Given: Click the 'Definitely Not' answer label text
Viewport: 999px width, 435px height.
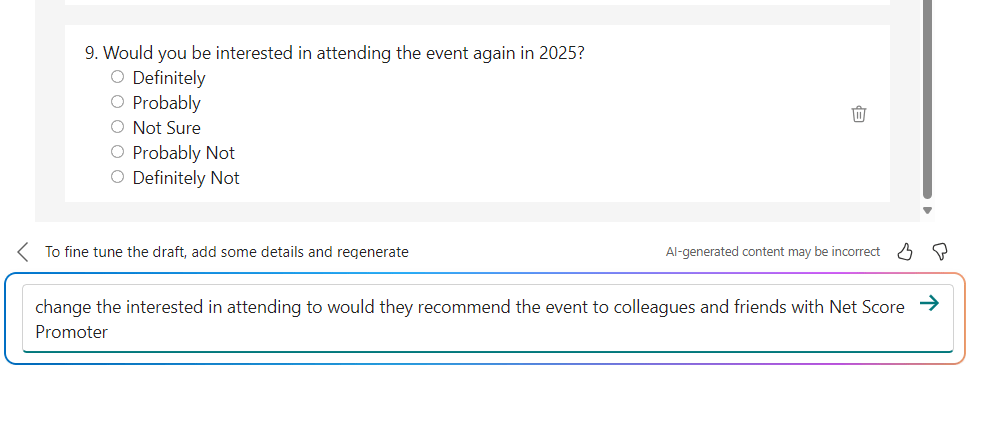Looking at the screenshot, I should [x=186, y=178].
